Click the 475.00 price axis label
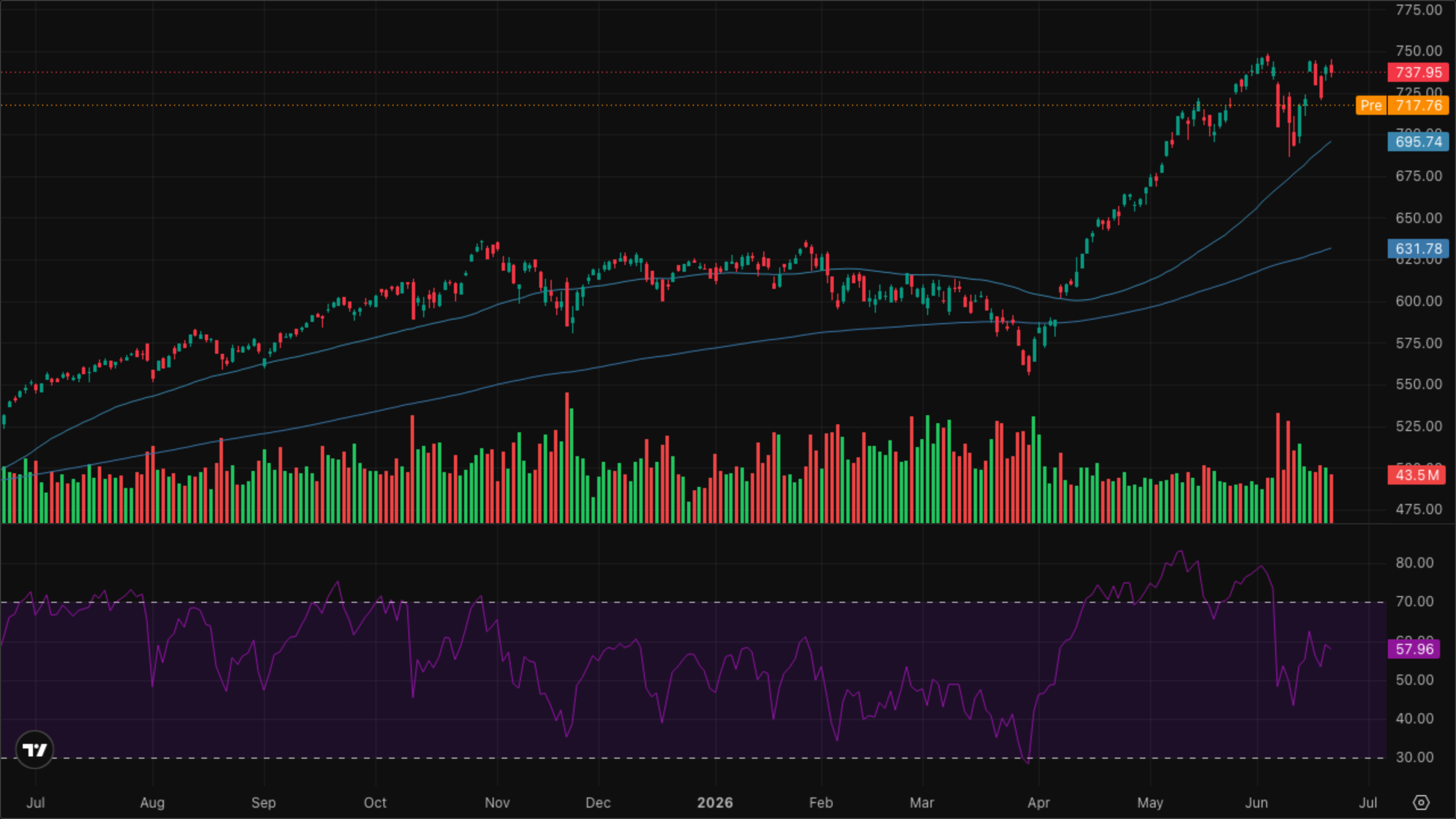 [1418, 509]
